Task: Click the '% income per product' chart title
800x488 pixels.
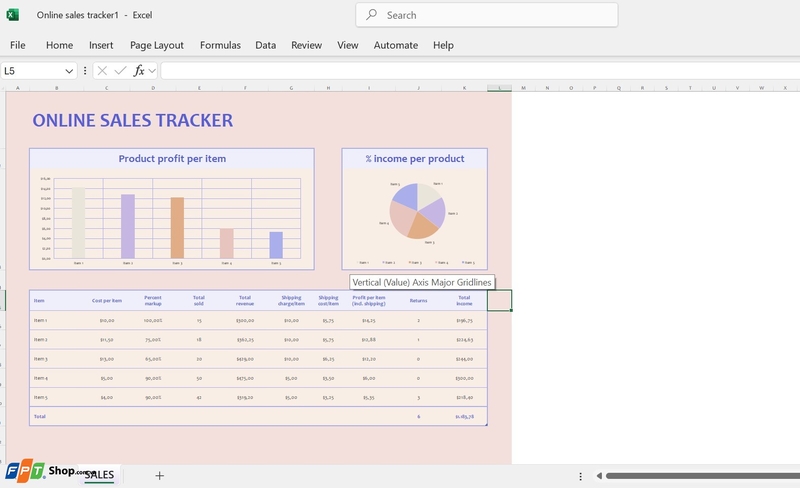Action: tap(415, 159)
